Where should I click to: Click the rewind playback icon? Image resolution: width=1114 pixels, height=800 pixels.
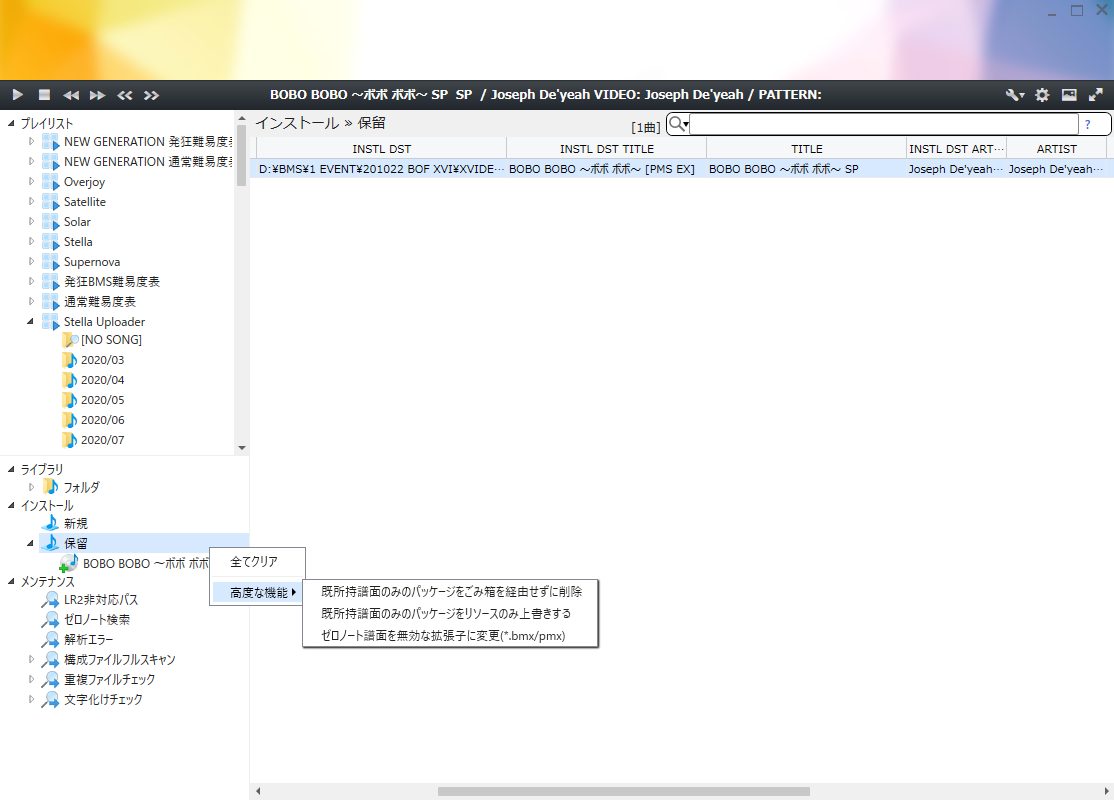(71, 95)
